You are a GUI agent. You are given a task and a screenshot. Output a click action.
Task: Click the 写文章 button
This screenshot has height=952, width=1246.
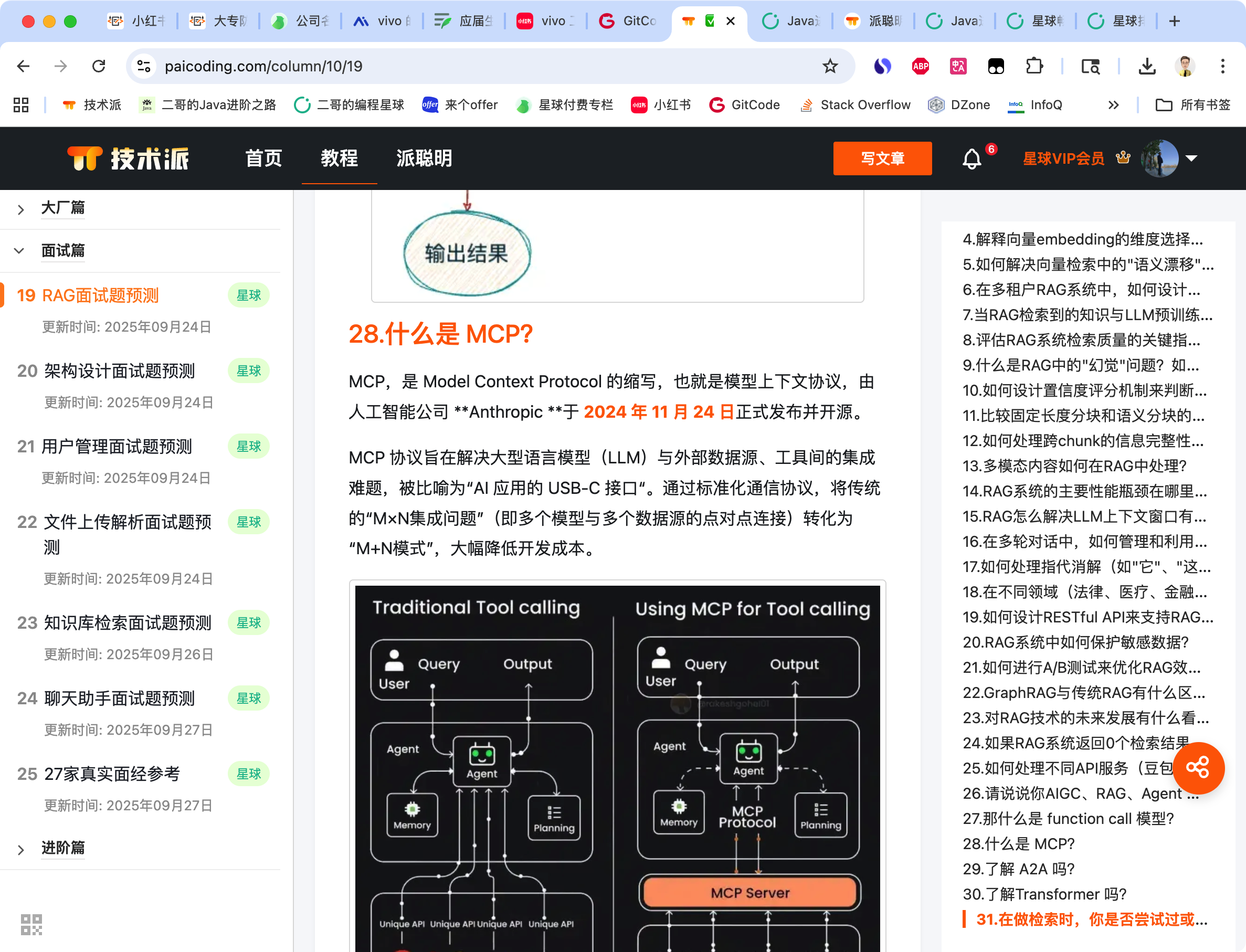tap(882, 158)
